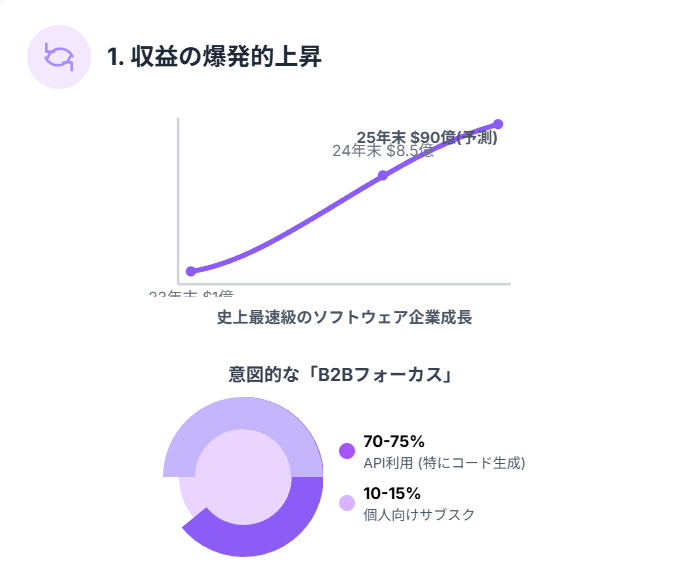Click the partially hidden "23年末 $1億" label
This screenshot has width=687, height=577.
[x=191, y=294]
